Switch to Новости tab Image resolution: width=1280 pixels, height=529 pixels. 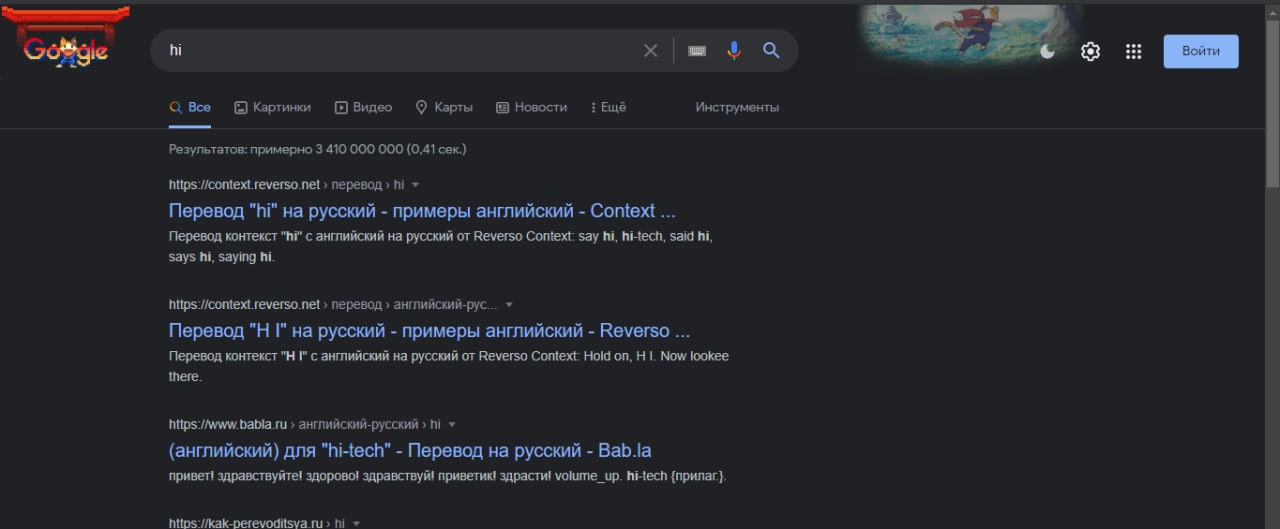coord(531,107)
